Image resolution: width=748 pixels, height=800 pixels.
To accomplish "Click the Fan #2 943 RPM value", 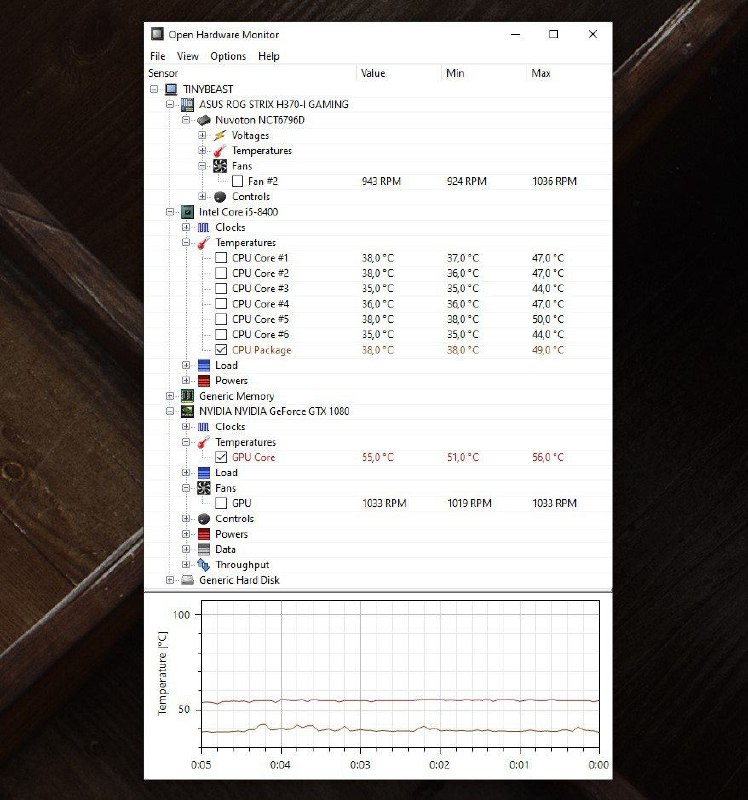I will 381,181.
